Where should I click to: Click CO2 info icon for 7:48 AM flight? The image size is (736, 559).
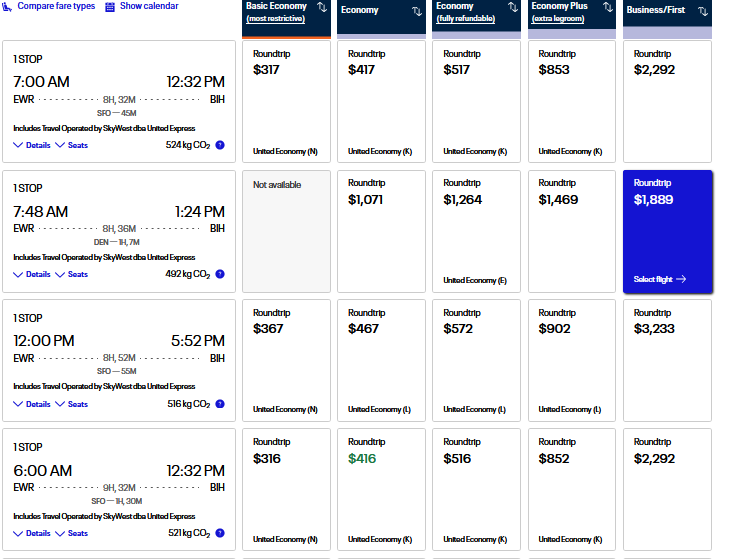tap(220, 274)
